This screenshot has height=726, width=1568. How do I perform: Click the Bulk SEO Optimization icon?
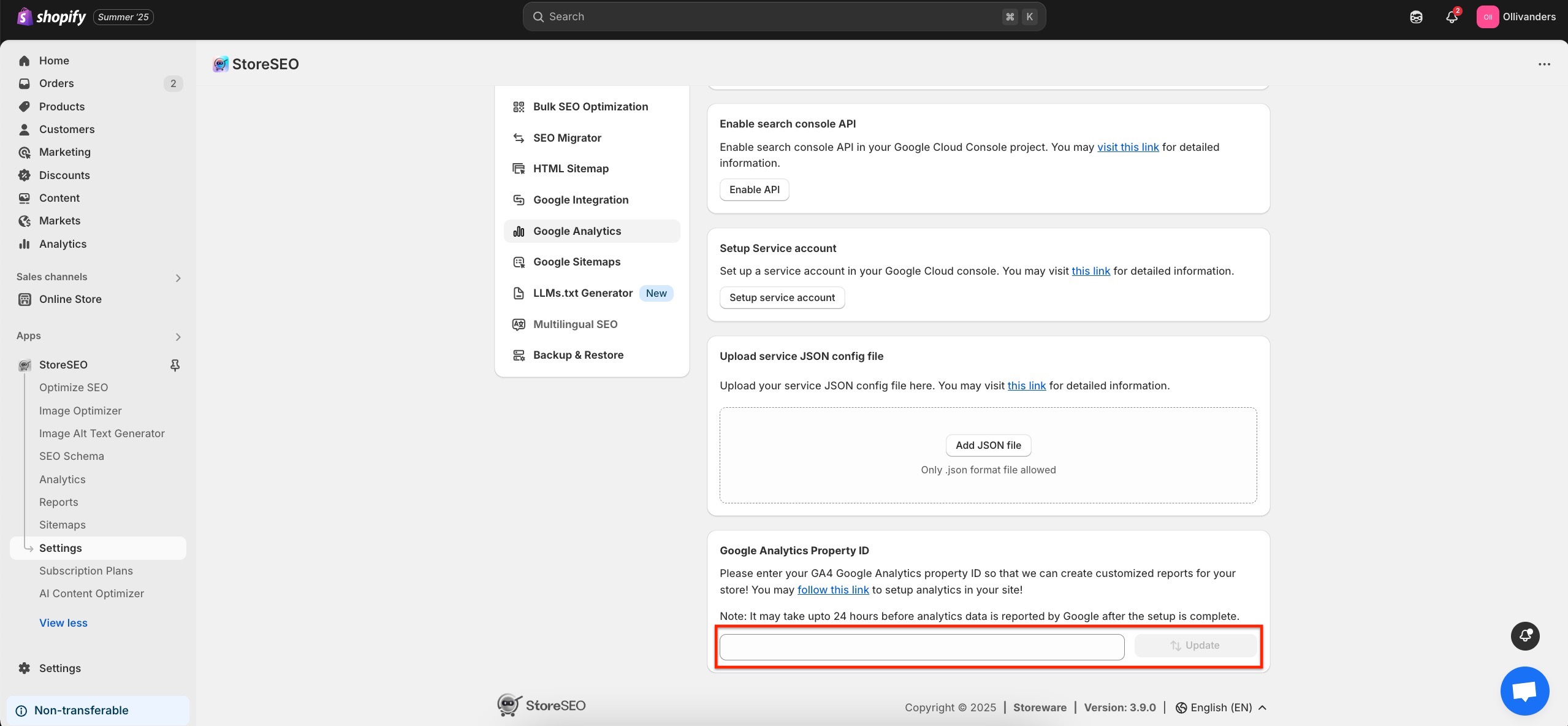(x=519, y=107)
